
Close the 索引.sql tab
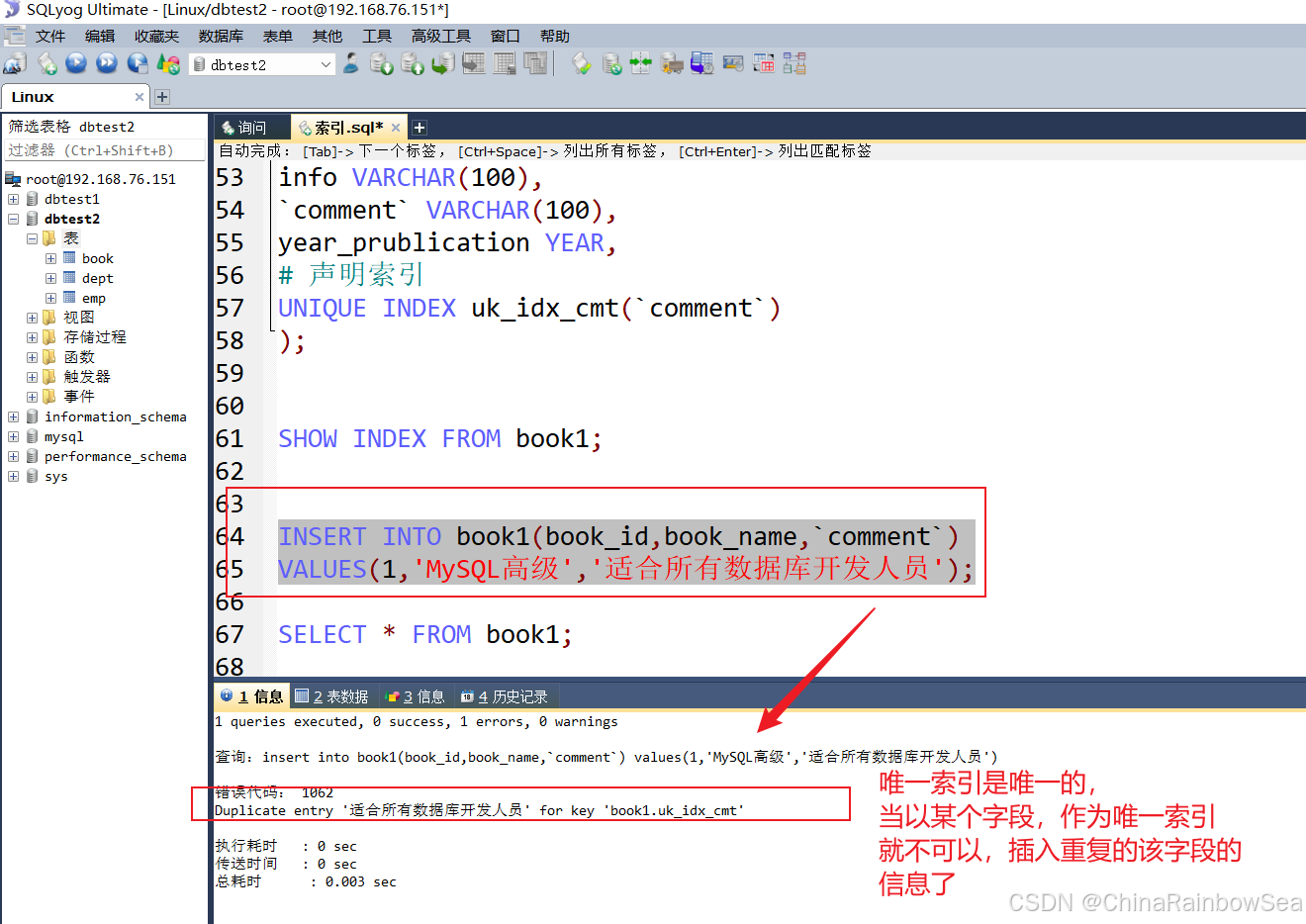pyautogui.click(x=395, y=127)
